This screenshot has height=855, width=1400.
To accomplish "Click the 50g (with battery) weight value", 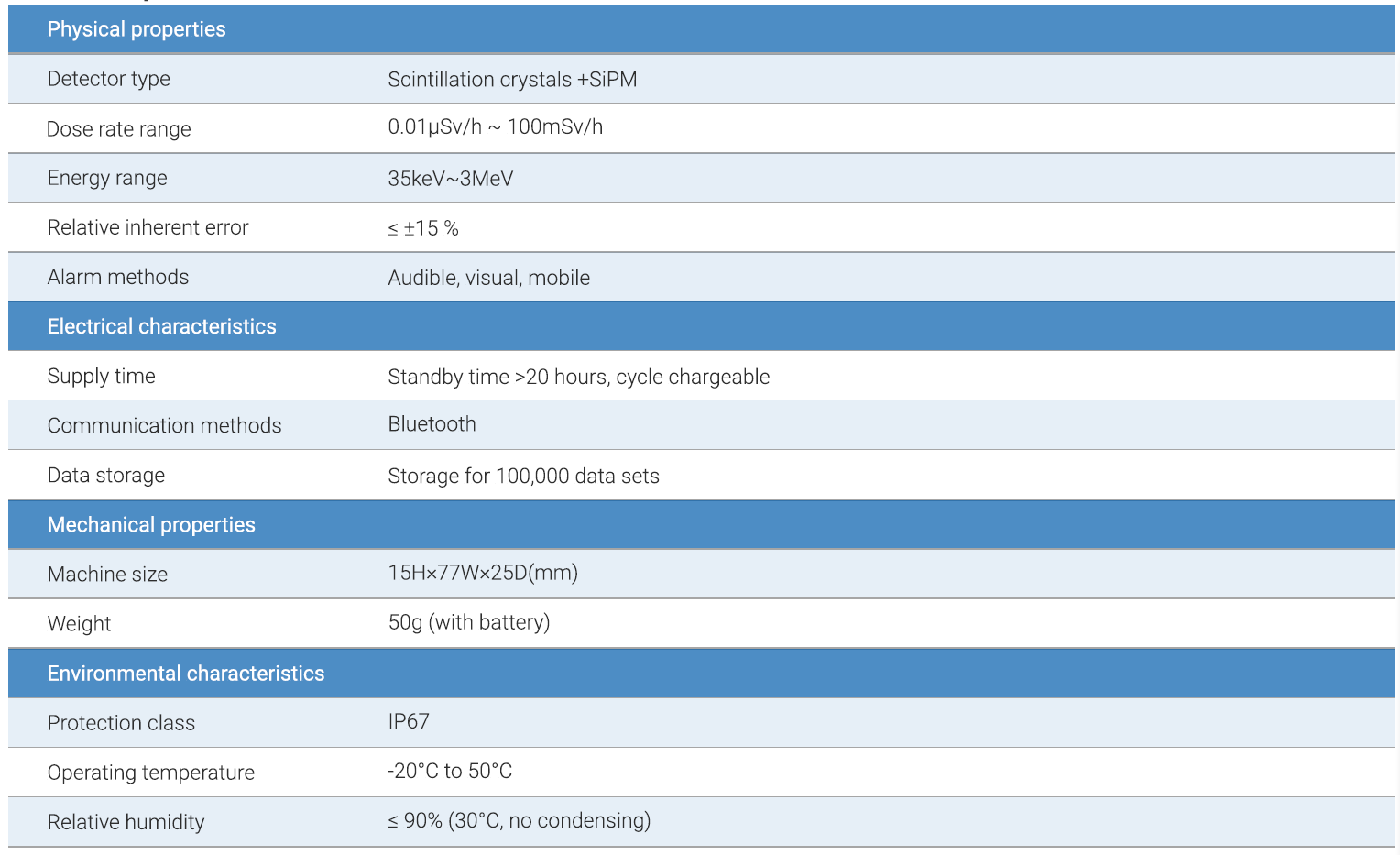I will coord(468,622).
